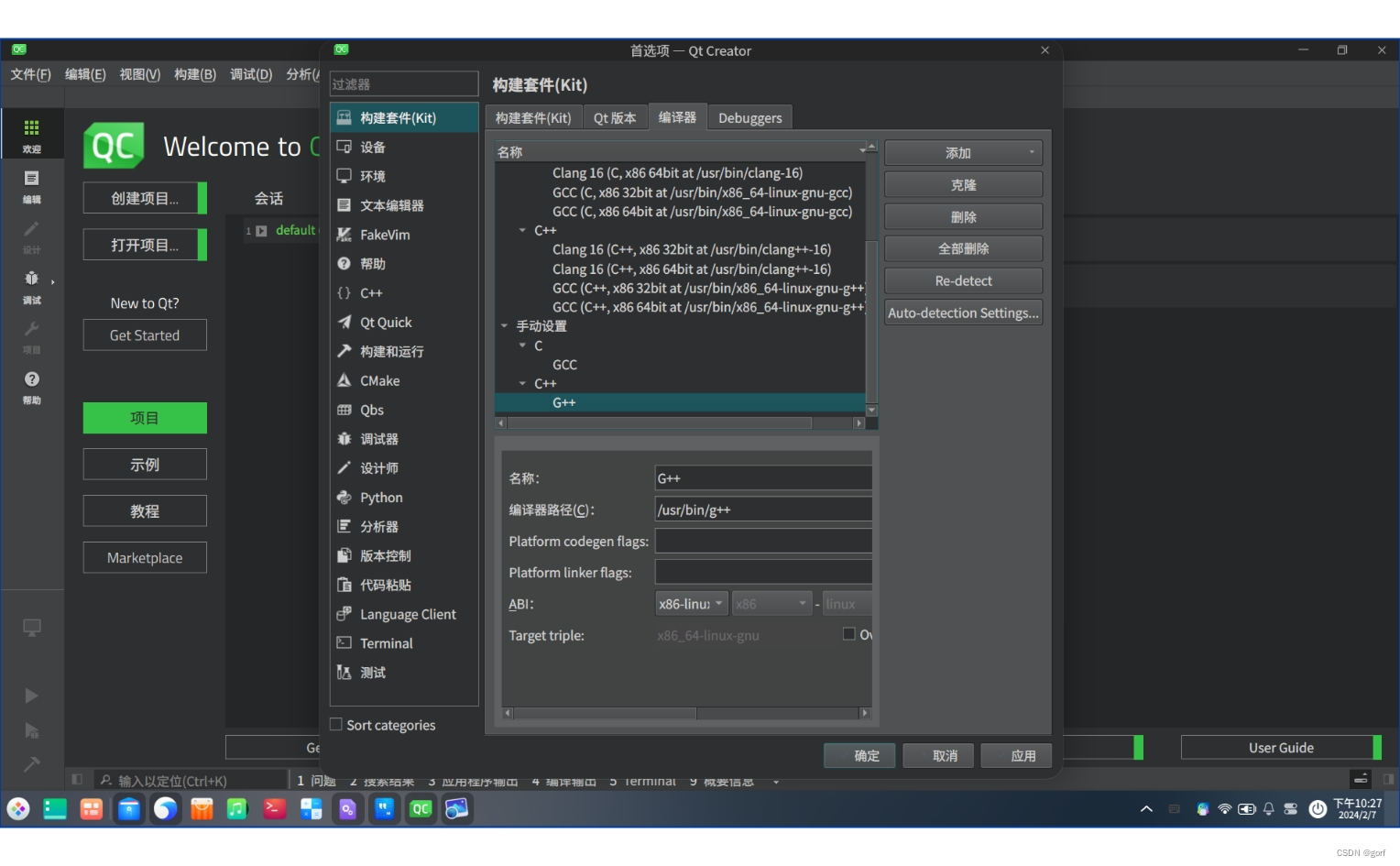
Task: Click the run play icon in sidebar
Action: [31, 696]
